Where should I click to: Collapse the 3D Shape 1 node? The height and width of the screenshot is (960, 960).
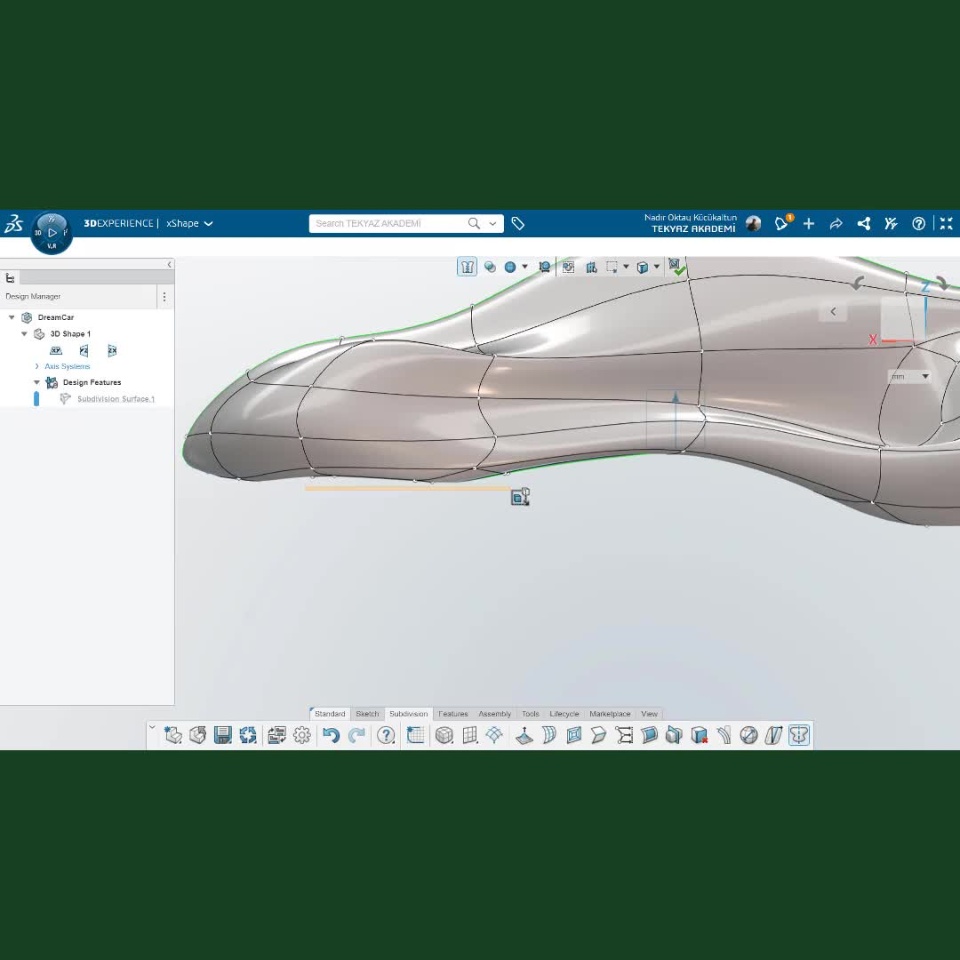coord(24,334)
